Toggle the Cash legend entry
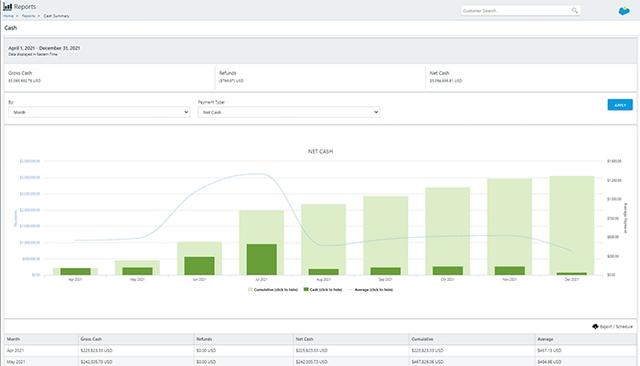640x366 pixels. [x=323, y=290]
